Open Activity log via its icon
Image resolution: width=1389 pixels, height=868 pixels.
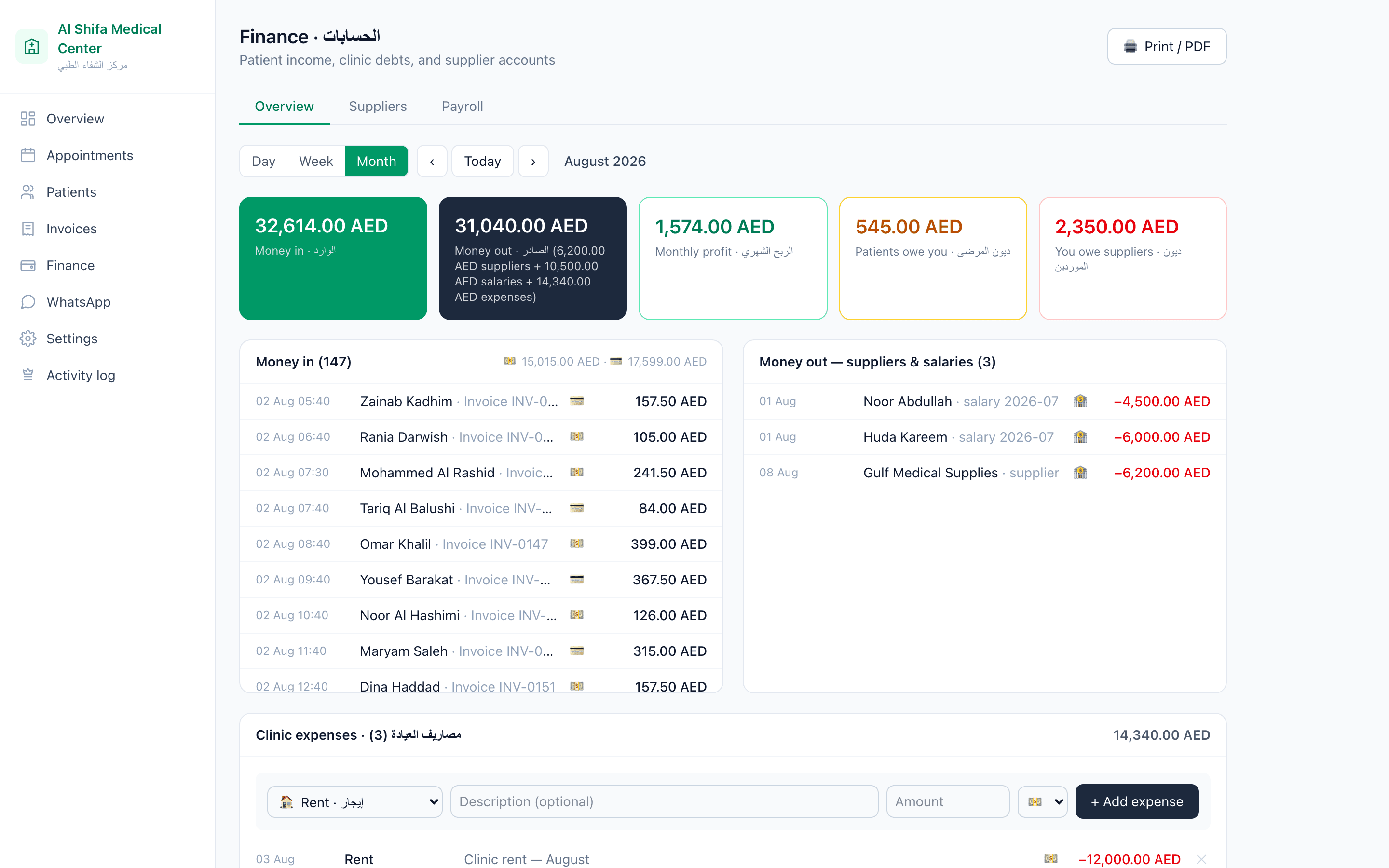27,376
